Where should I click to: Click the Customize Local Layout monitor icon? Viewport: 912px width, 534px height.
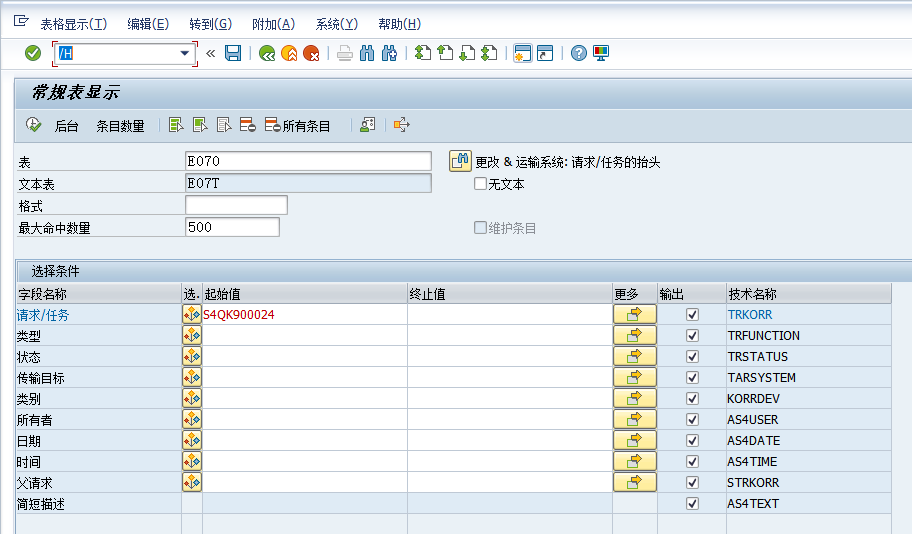(601, 54)
